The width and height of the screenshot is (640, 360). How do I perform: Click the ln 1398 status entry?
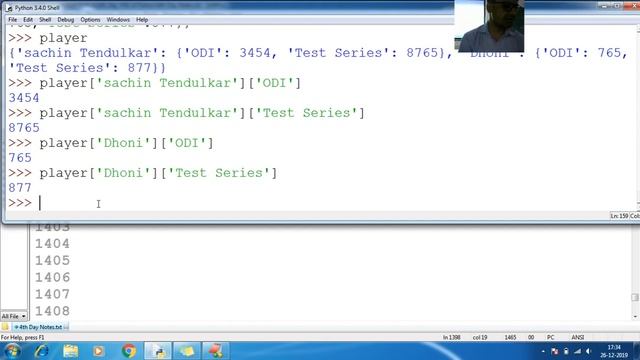(451, 338)
